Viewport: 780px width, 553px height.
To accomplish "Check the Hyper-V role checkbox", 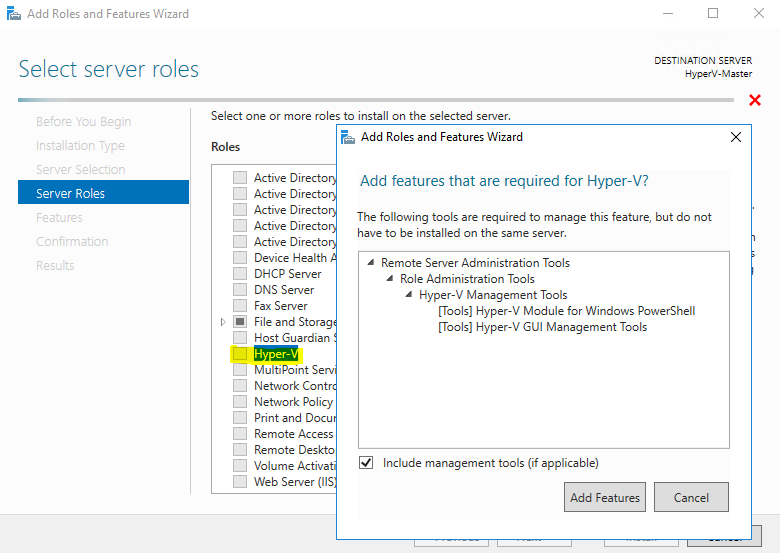I will tap(240, 354).
